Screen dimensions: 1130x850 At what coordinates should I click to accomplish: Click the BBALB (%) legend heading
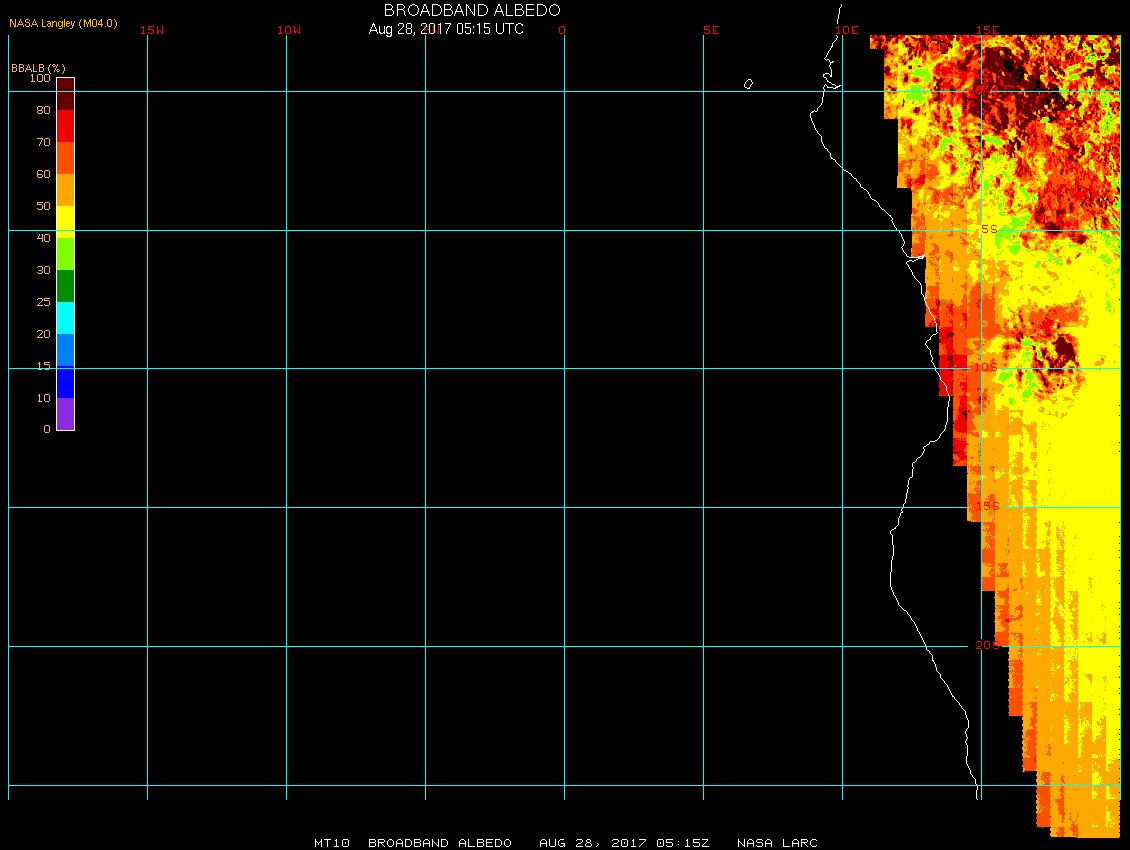[38, 67]
